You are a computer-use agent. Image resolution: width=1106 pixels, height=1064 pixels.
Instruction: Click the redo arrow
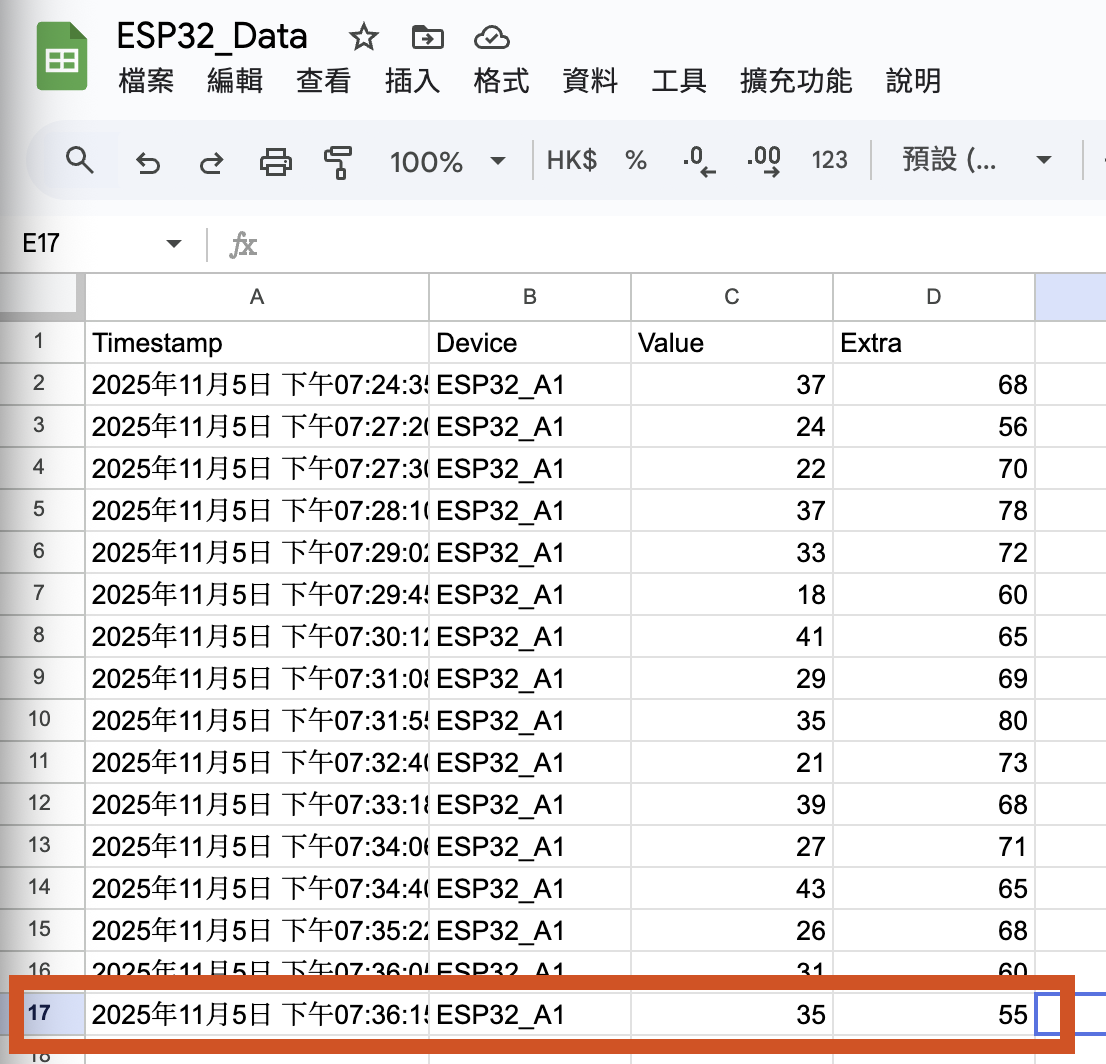(211, 162)
